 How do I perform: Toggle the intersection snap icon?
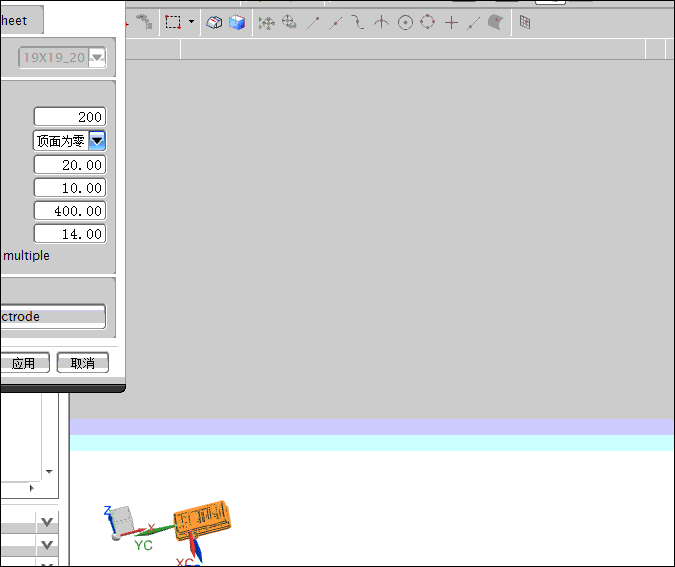(381, 22)
